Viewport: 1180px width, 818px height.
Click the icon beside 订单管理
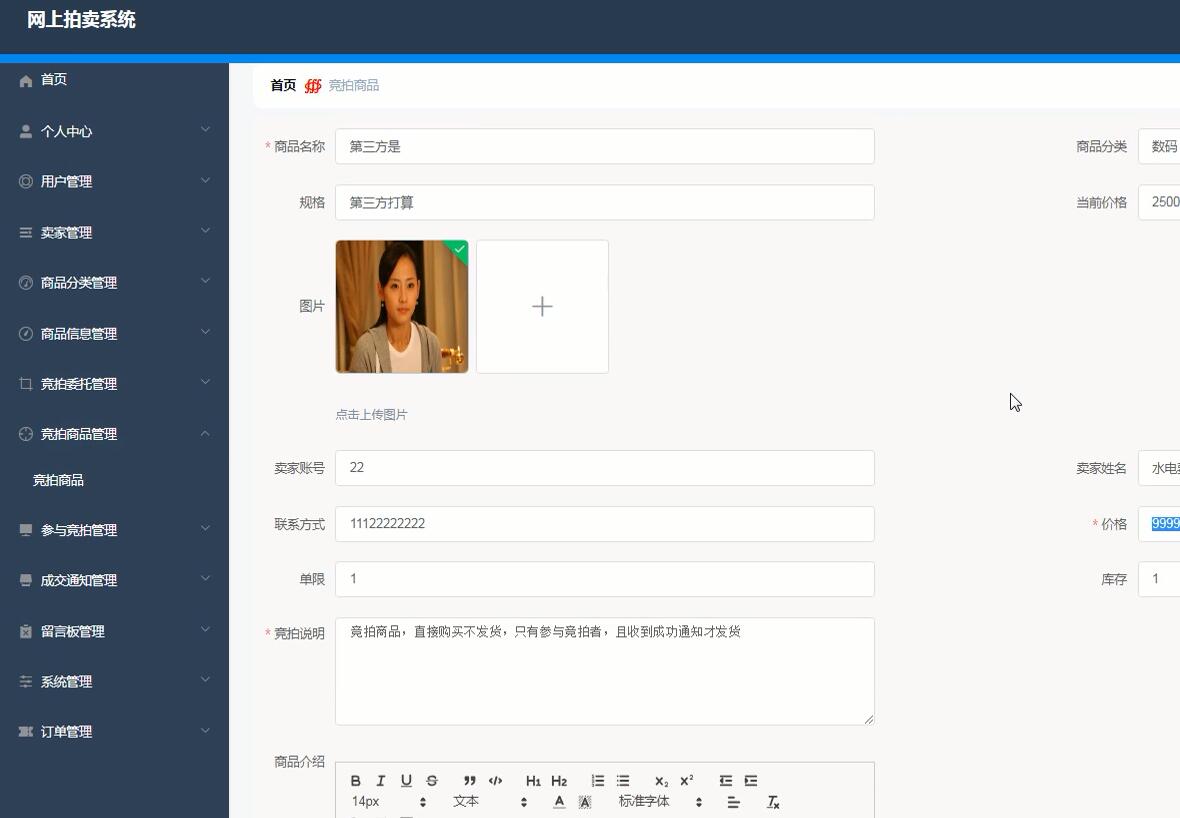point(26,731)
